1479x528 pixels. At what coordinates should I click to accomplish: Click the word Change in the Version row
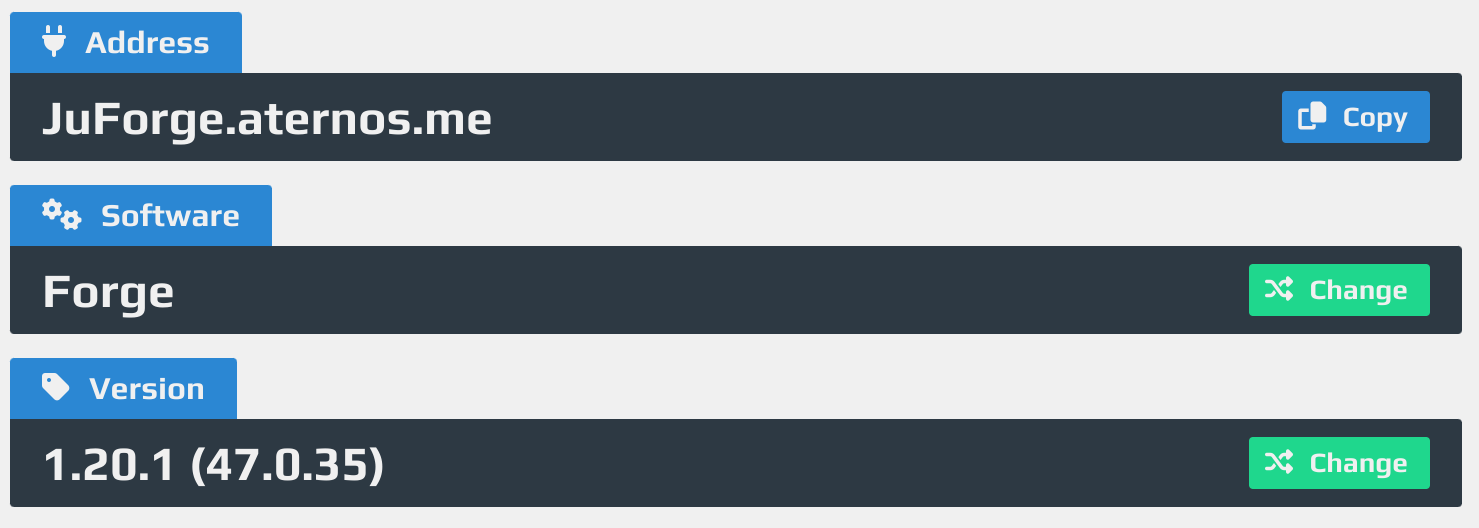tap(1358, 463)
